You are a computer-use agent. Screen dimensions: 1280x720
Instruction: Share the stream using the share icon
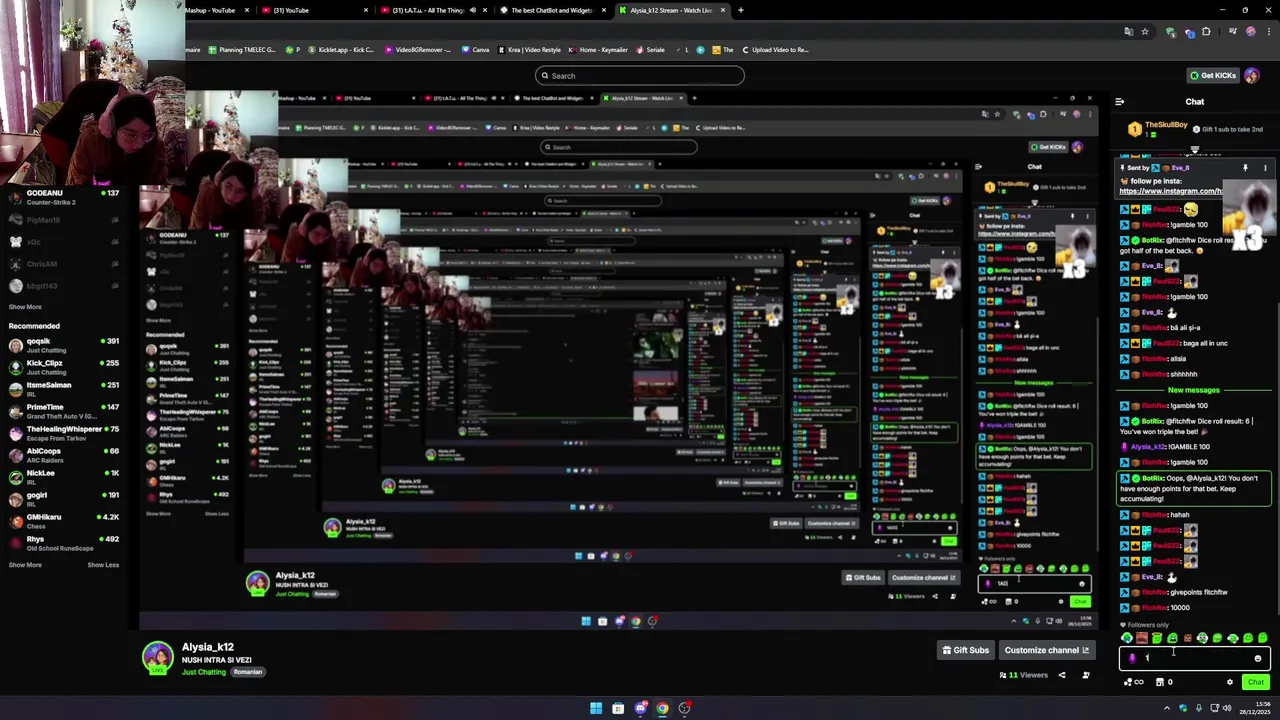point(1062,675)
